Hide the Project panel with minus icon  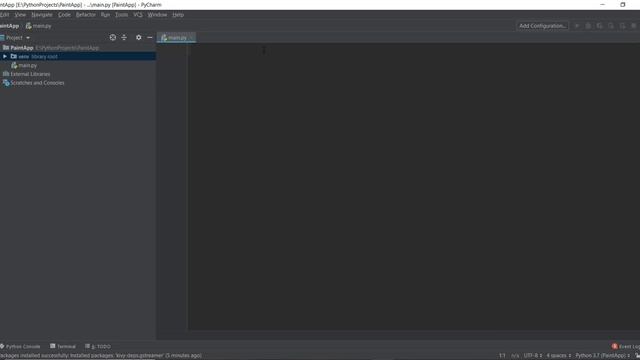point(150,38)
